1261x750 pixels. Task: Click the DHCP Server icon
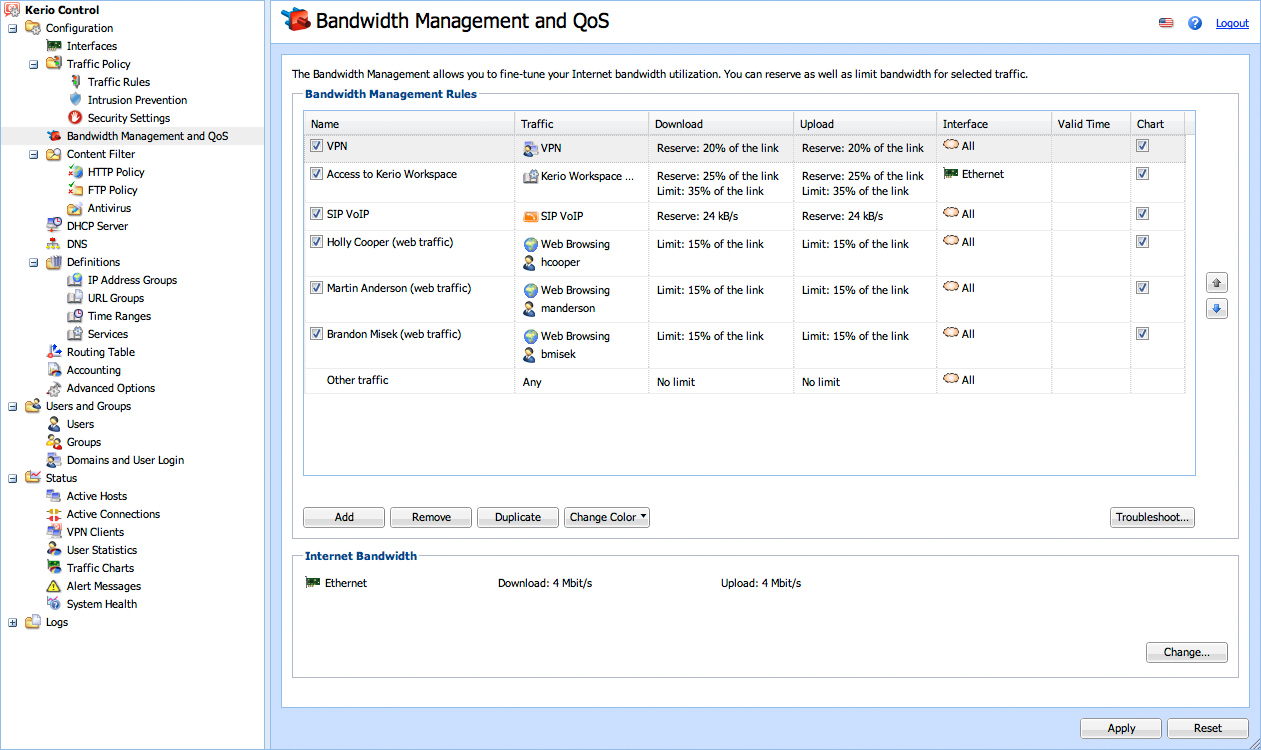(x=55, y=226)
